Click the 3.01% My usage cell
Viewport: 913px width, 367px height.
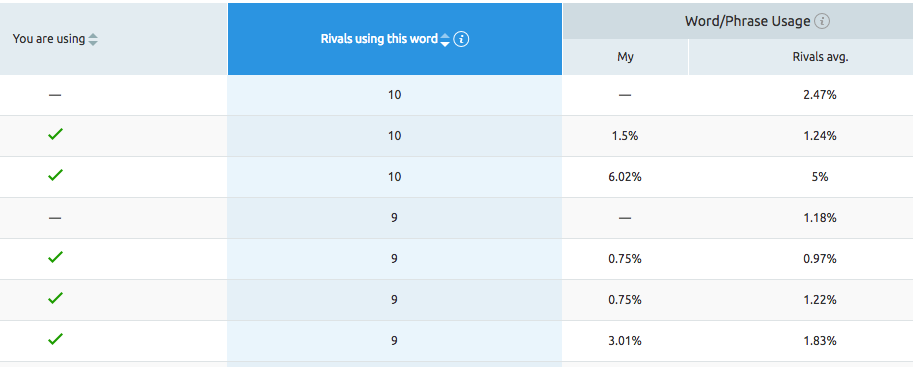pos(625,341)
